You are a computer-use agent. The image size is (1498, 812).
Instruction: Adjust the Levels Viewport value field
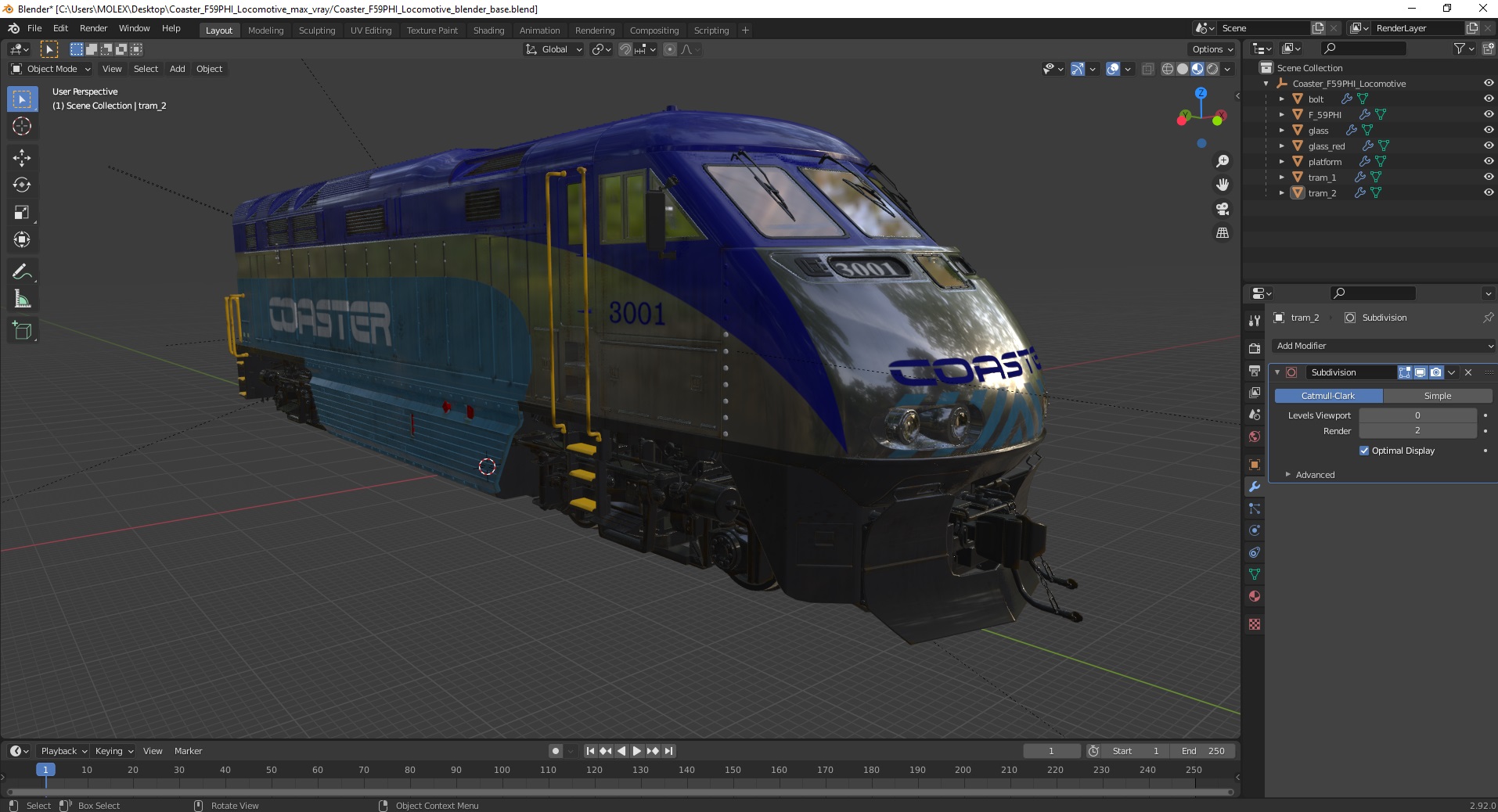[1417, 415]
